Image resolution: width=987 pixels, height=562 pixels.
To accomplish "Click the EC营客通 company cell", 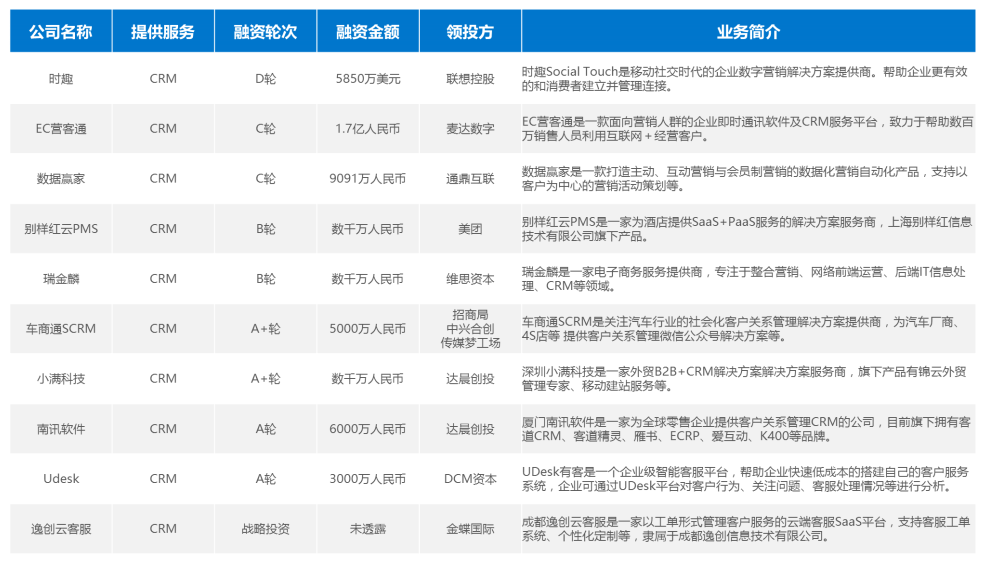I will point(61,129).
